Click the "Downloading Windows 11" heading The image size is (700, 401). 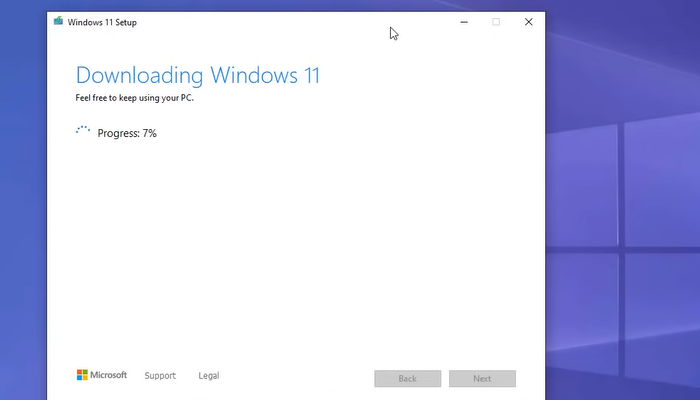tap(198, 75)
